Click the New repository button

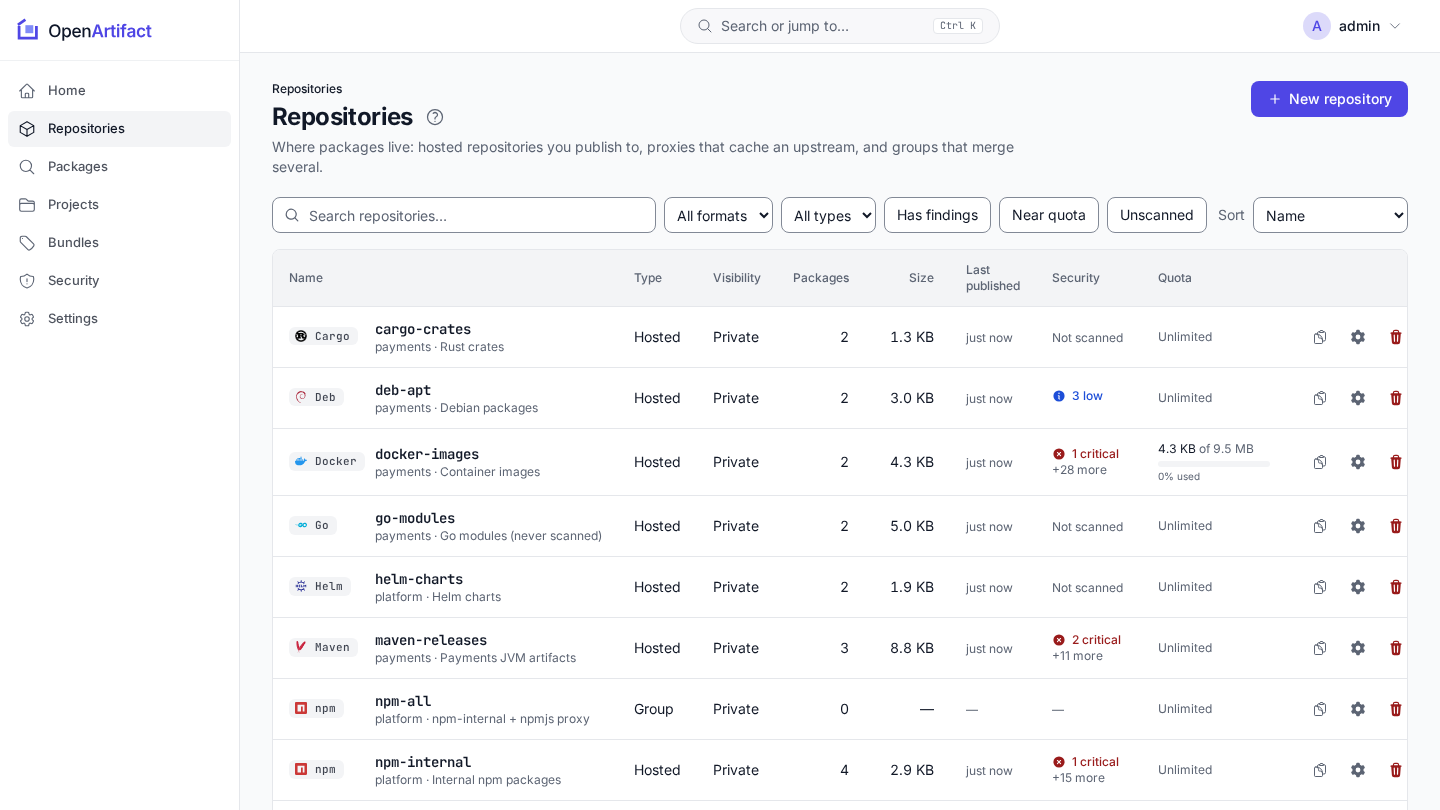click(x=1329, y=99)
